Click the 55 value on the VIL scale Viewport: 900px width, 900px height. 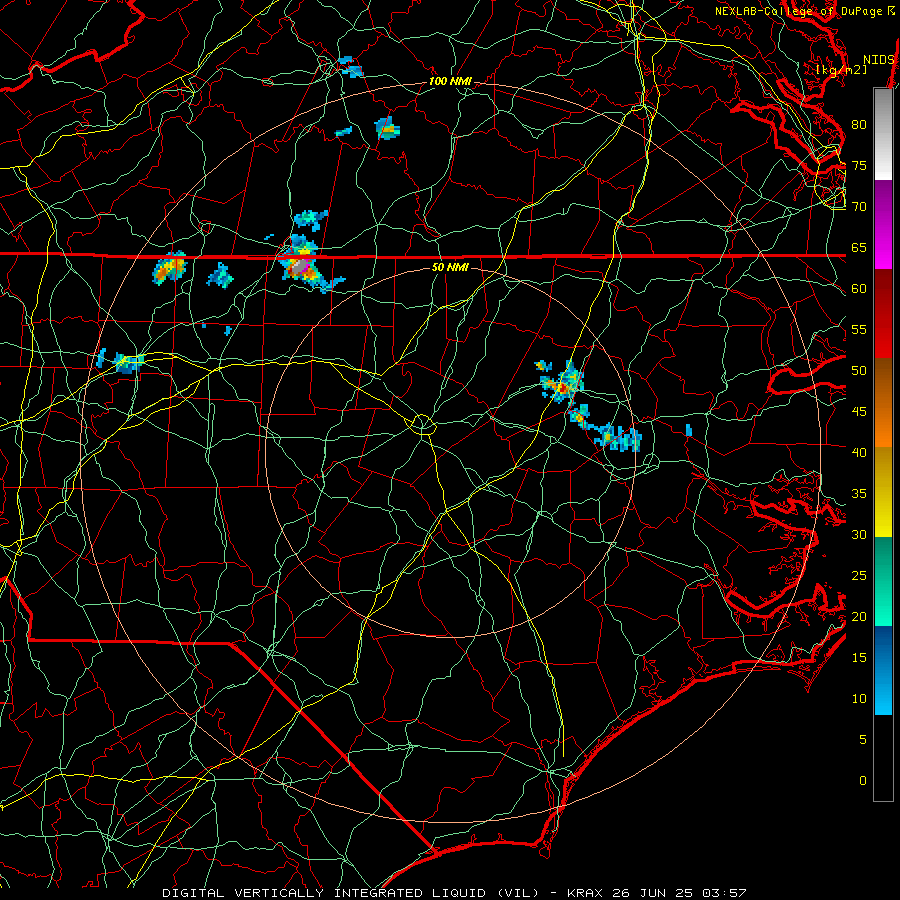click(859, 329)
